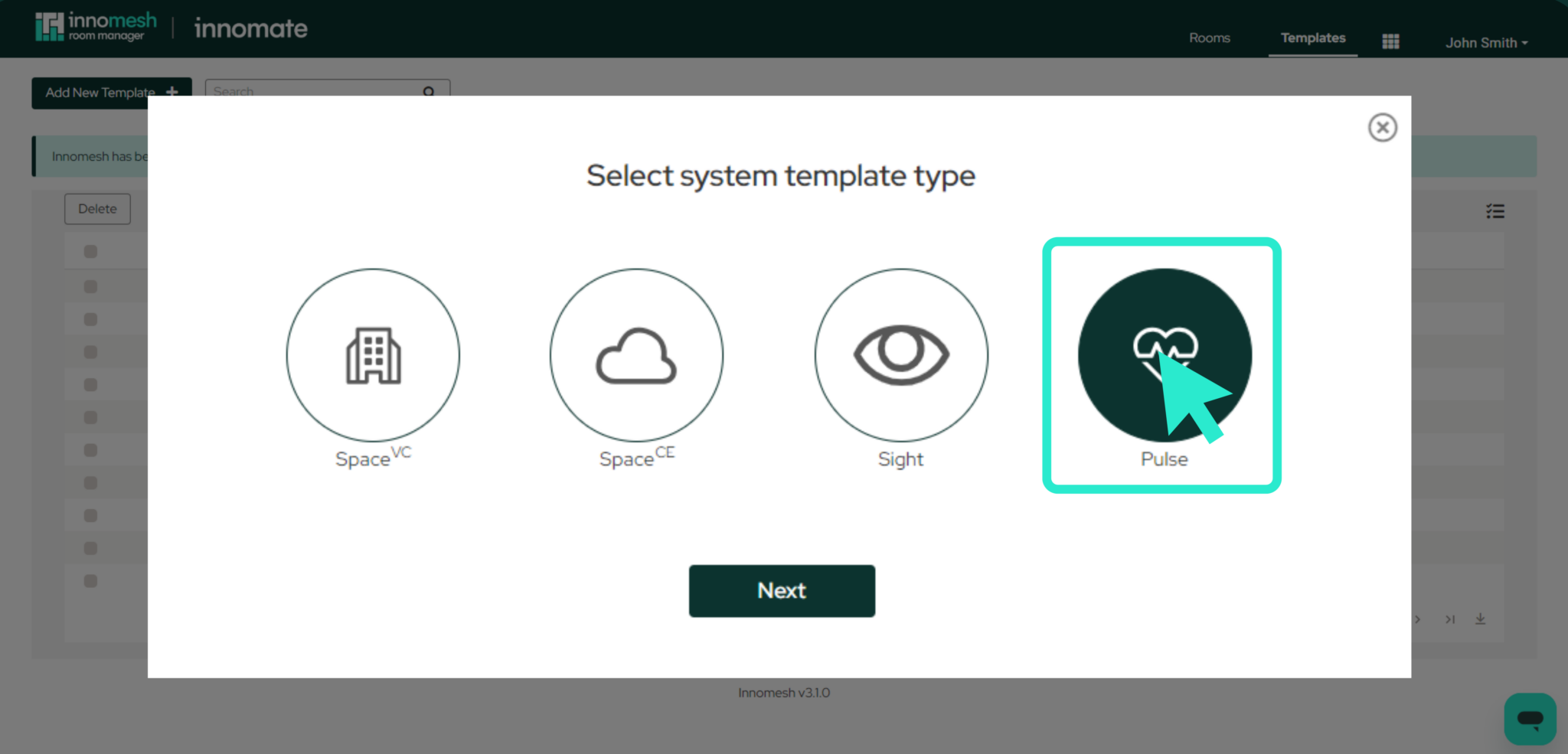
Task: Click the next page chevron in pagination
Action: (x=1419, y=619)
